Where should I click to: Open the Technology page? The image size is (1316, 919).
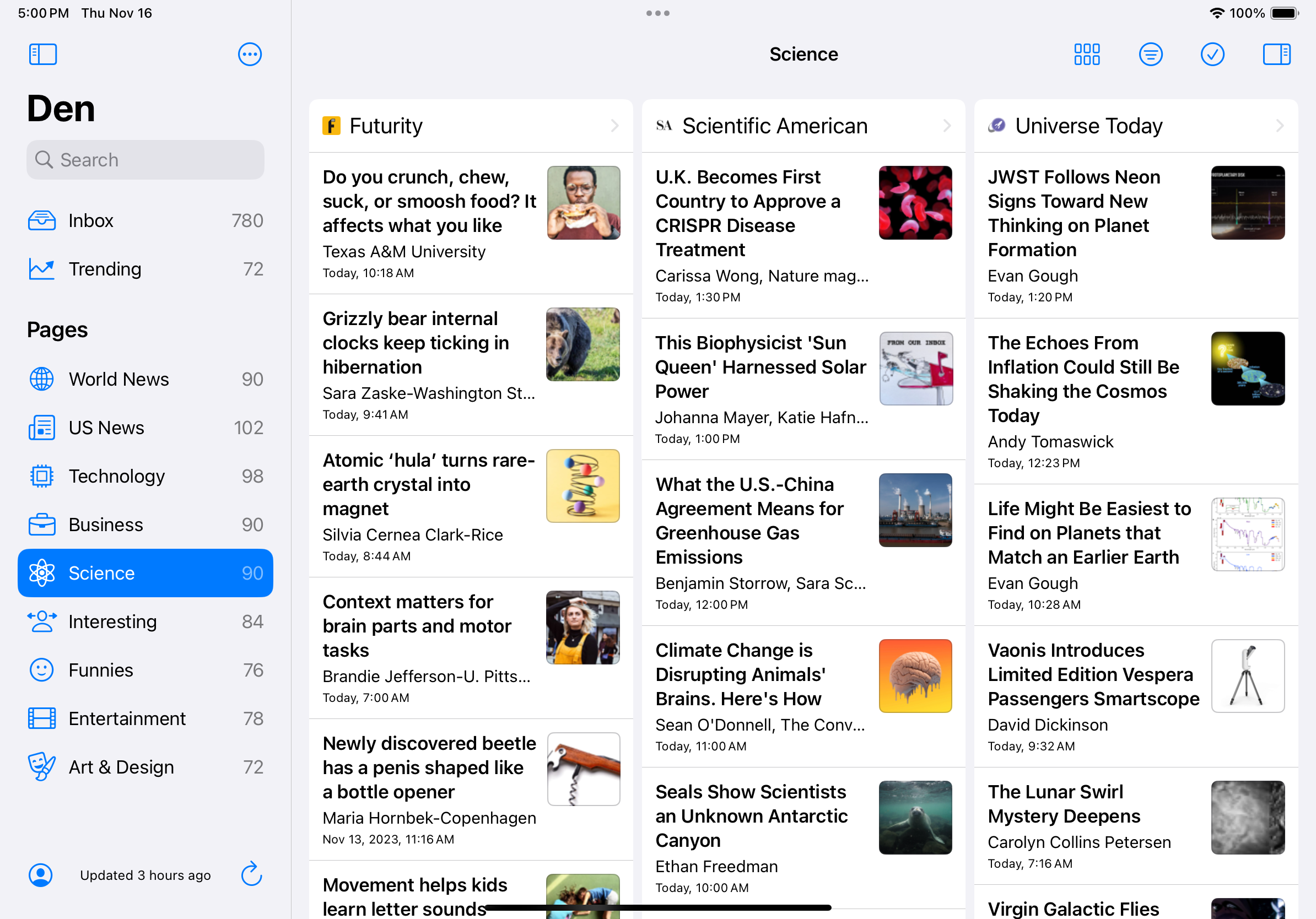[145, 476]
